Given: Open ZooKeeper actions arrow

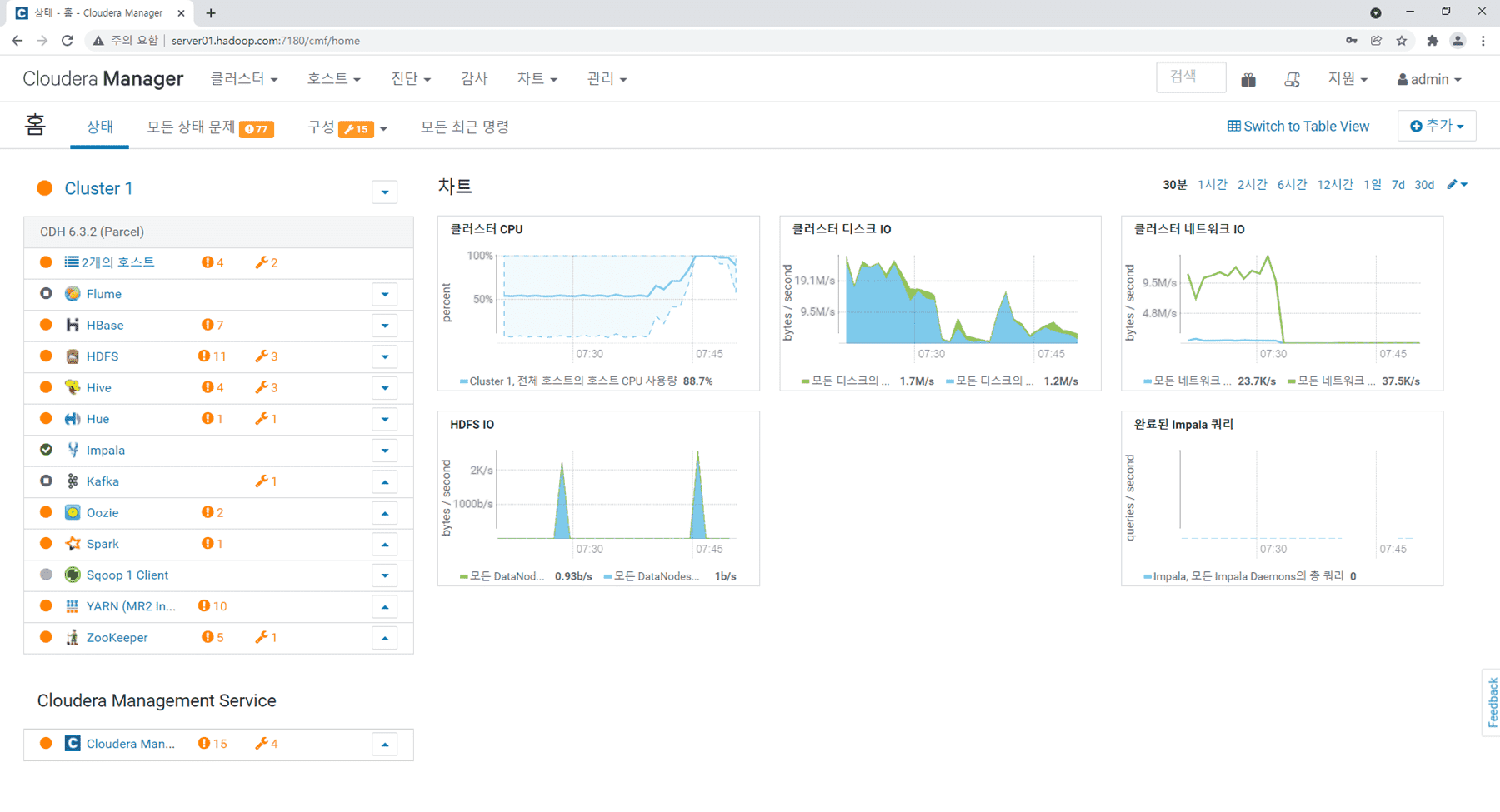Looking at the screenshot, I should pos(385,638).
